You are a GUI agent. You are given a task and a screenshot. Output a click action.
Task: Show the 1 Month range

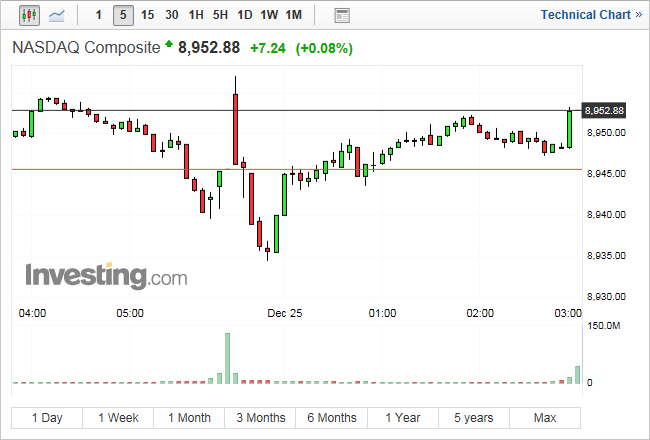pyautogui.click(x=189, y=418)
